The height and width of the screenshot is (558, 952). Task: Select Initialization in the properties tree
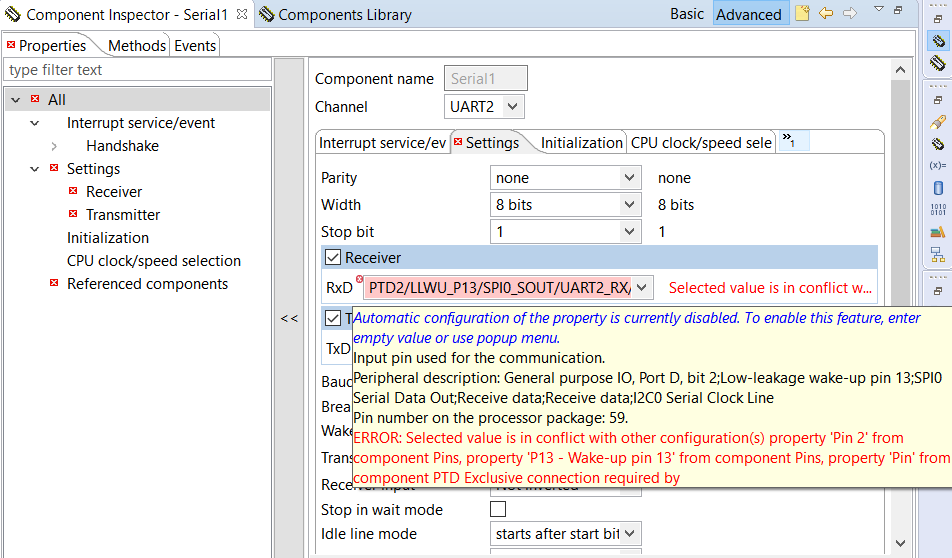click(x=107, y=238)
